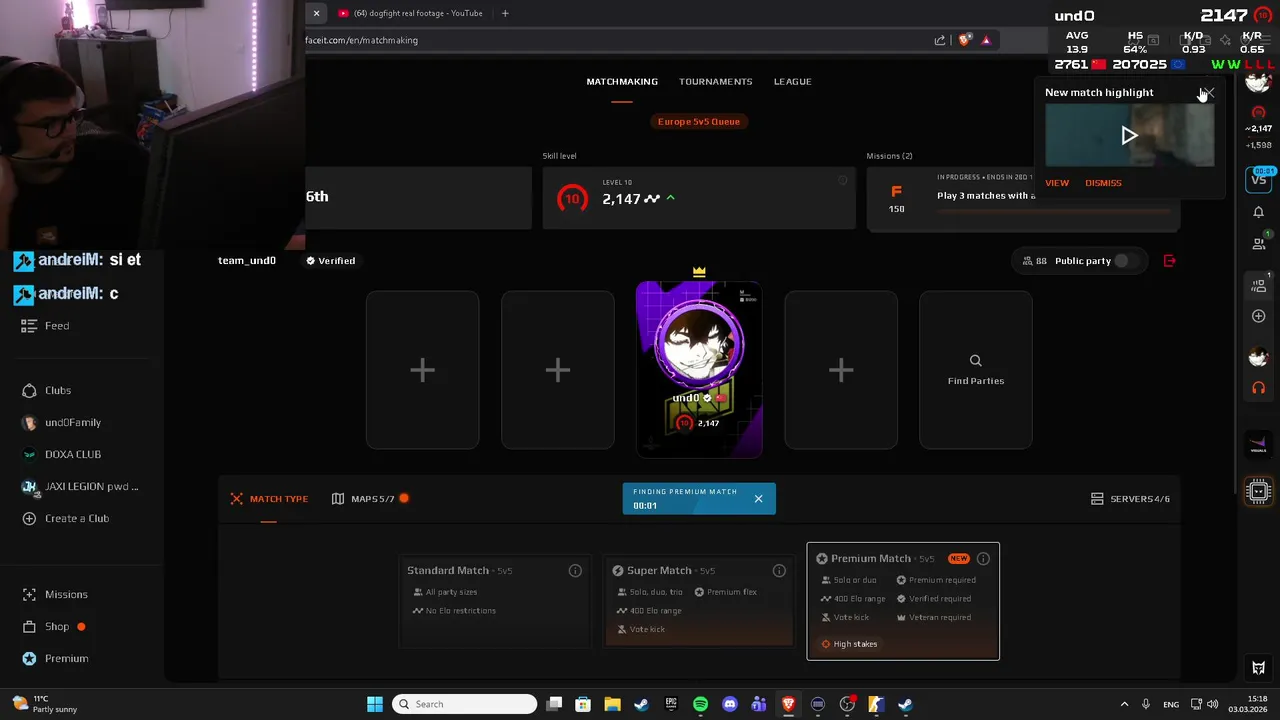Open Microsoft Teams from taskbar
This screenshot has width=1280, height=720.
click(759, 704)
